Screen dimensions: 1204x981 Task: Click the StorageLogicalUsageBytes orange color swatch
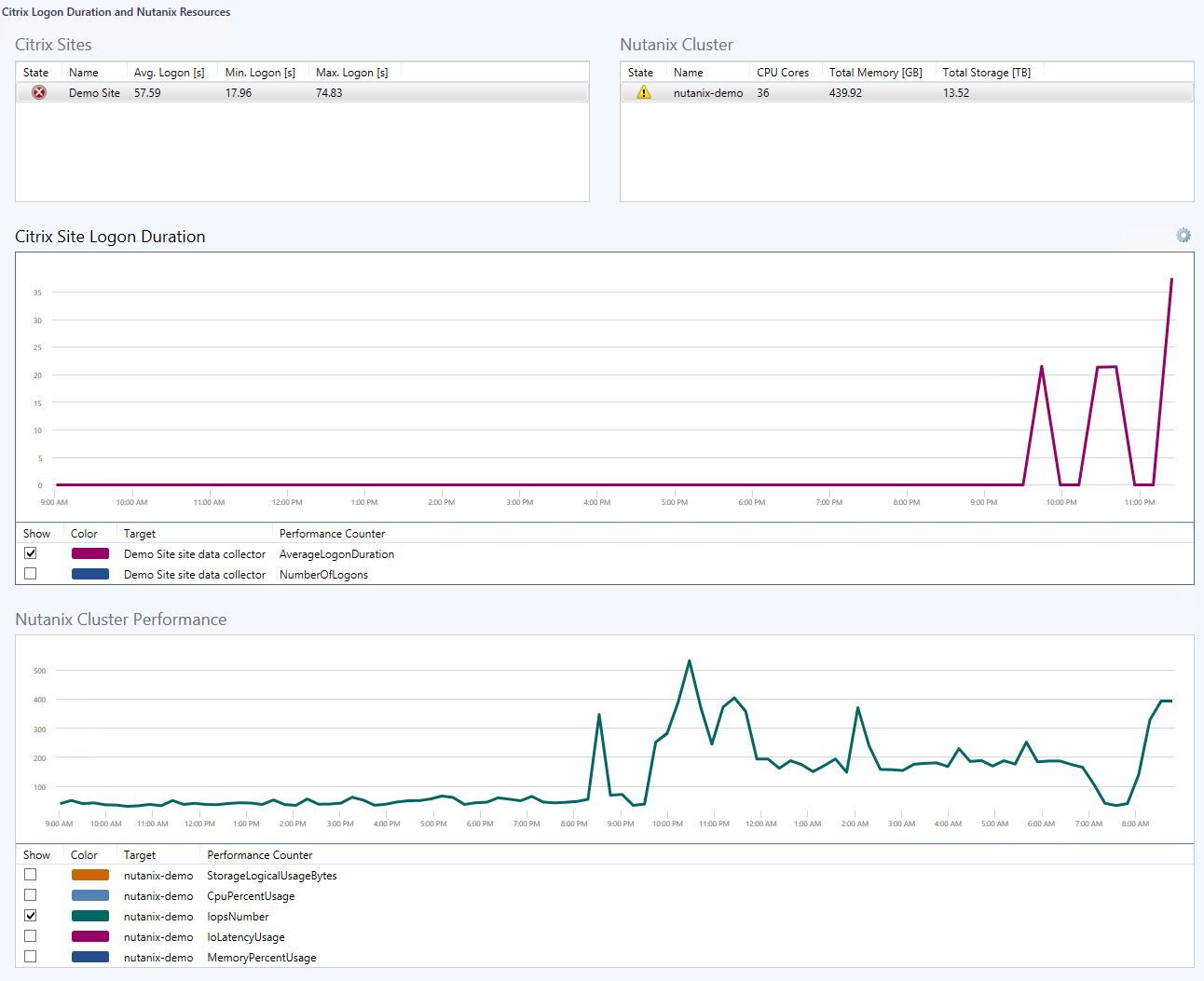(90, 875)
